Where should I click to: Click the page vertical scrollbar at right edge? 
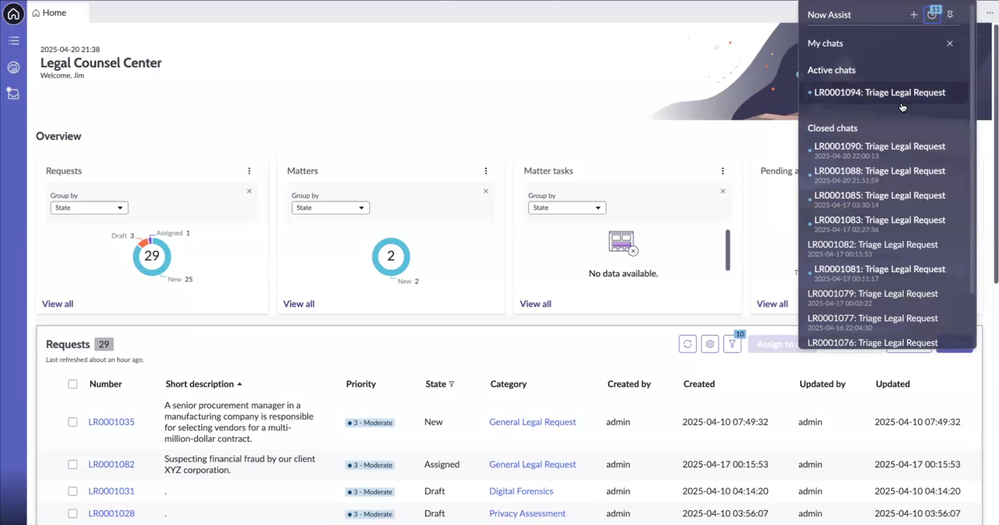(x=996, y=153)
